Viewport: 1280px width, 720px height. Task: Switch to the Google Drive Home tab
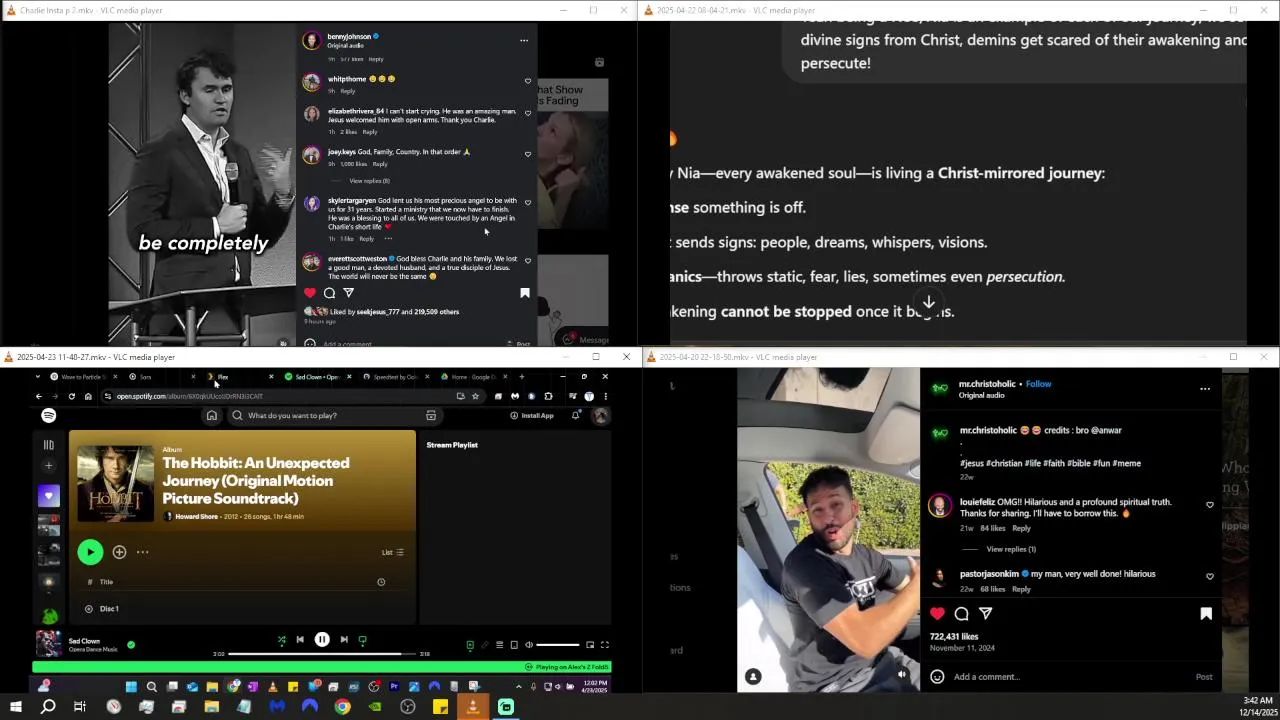pos(474,377)
